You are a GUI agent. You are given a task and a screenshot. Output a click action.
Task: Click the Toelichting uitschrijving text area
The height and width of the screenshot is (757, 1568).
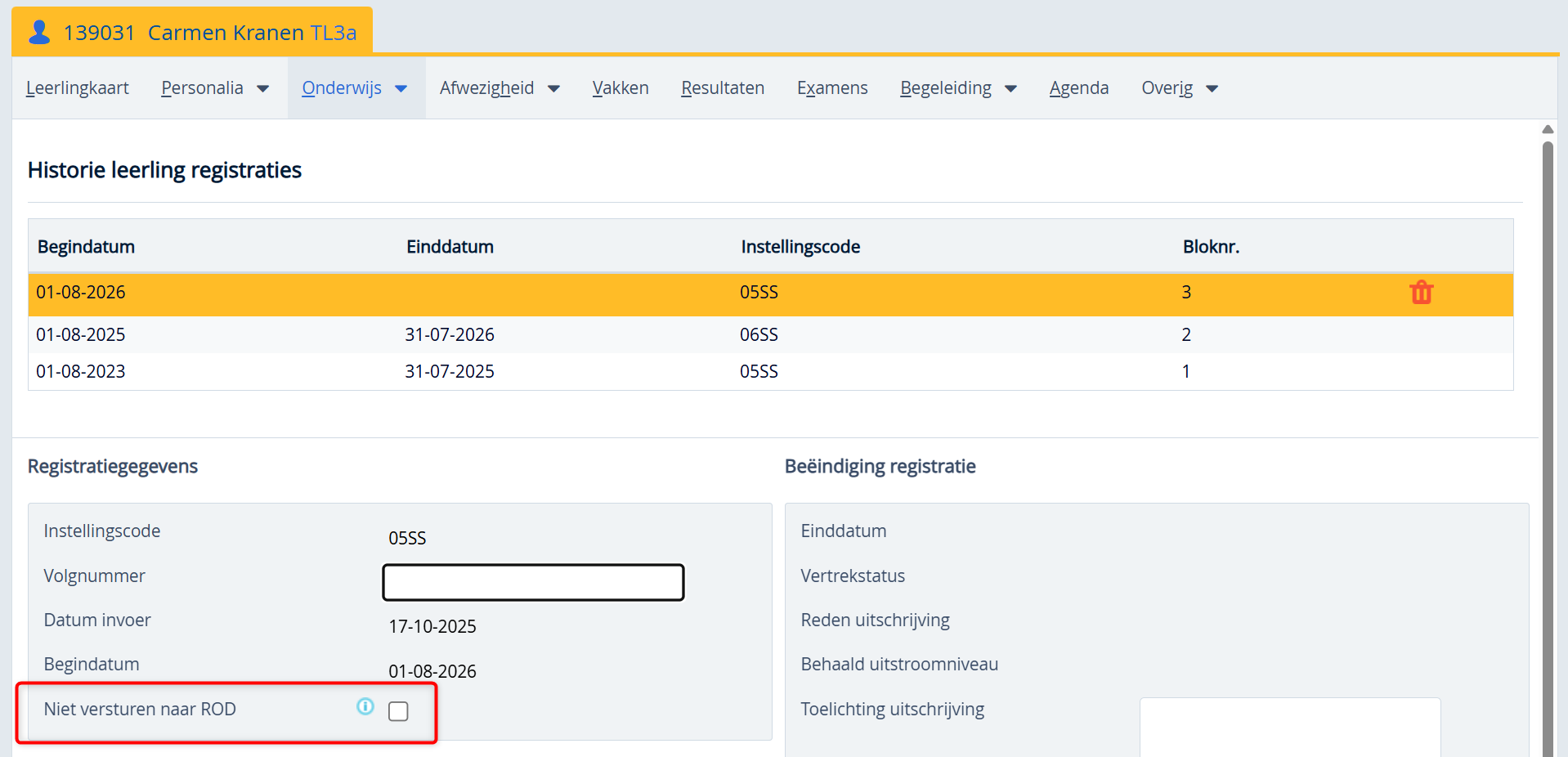[1289, 727]
